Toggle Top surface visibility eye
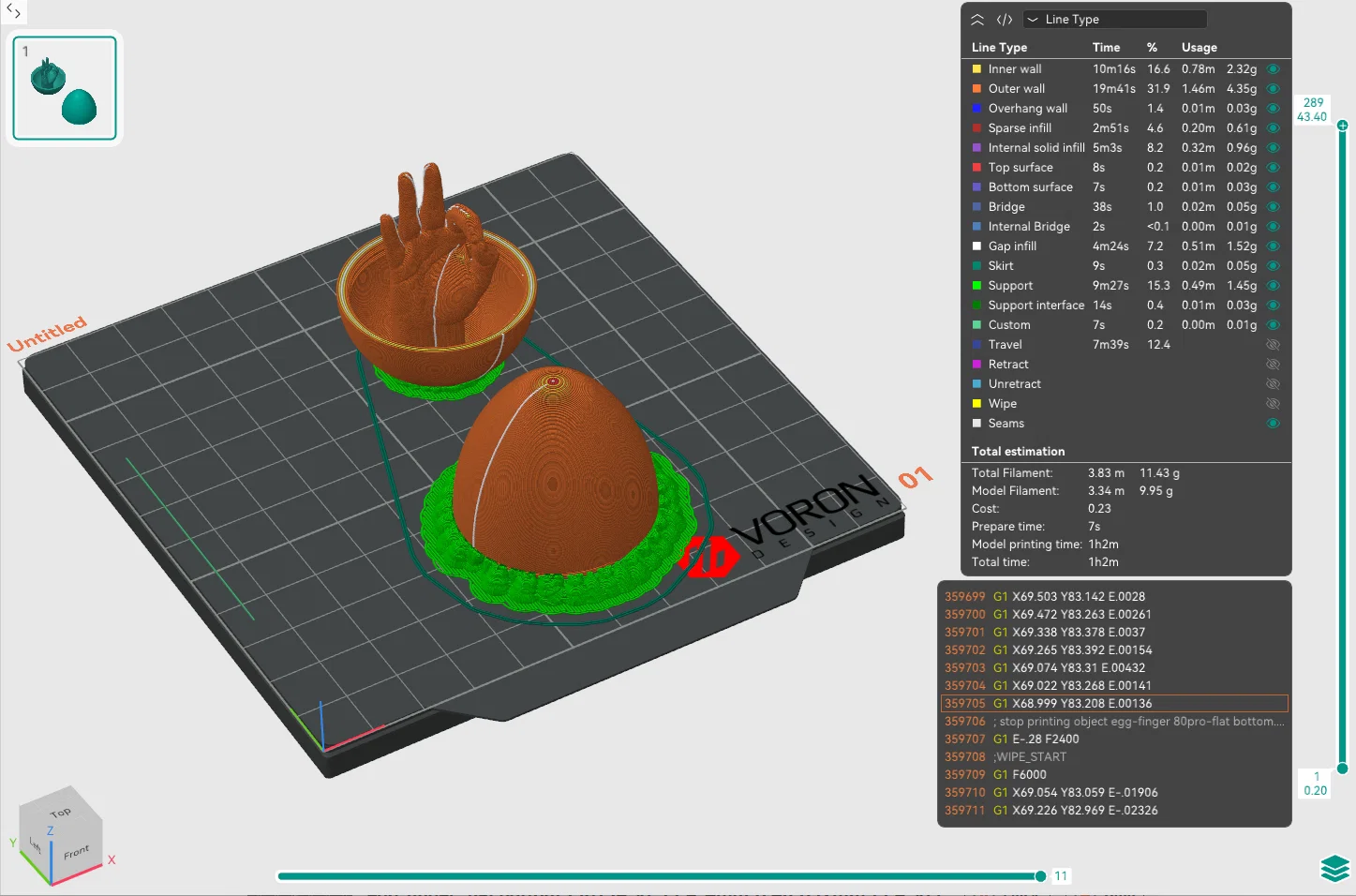1356x896 pixels. coord(1273,168)
